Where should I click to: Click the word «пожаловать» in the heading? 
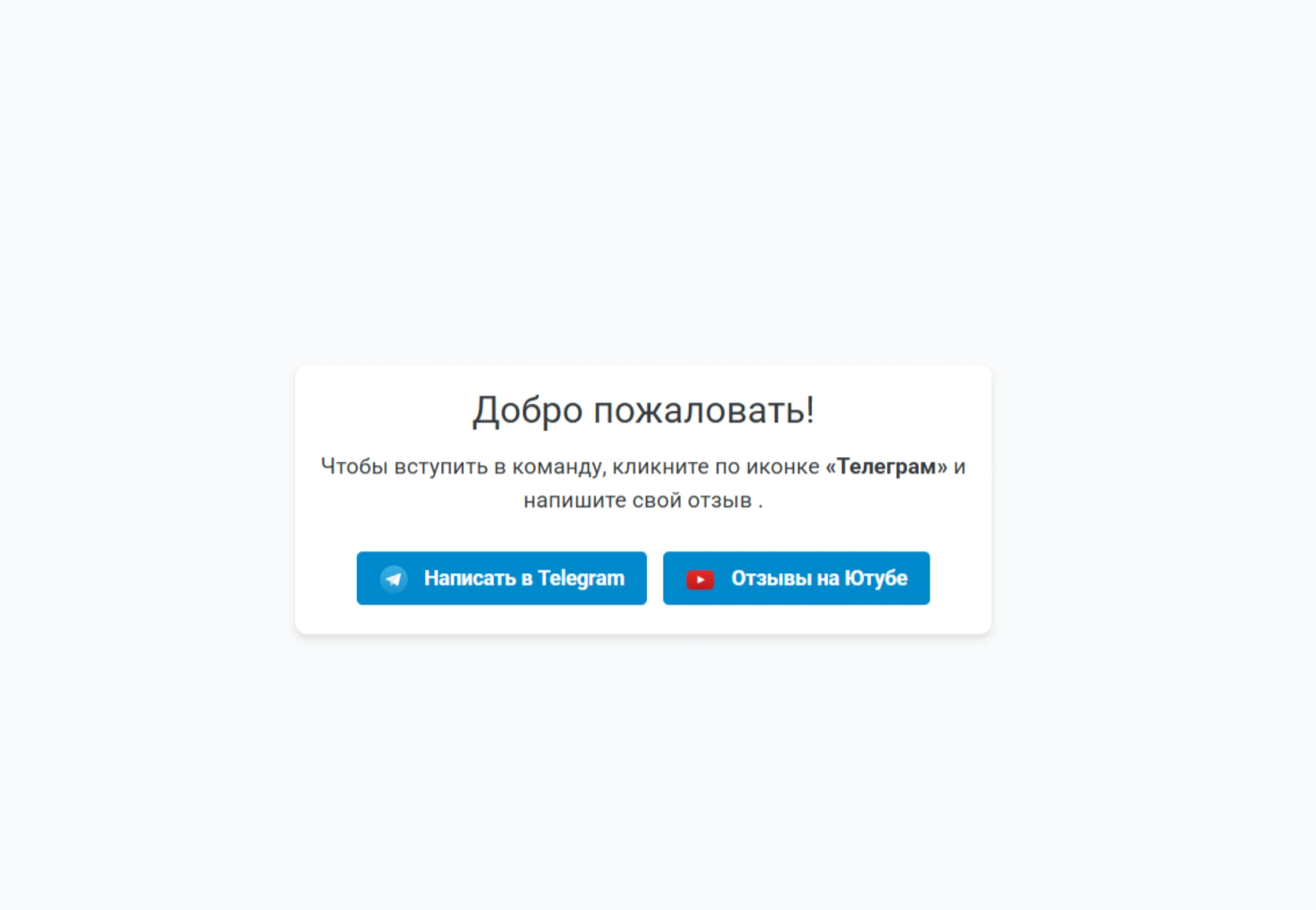[698, 410]
